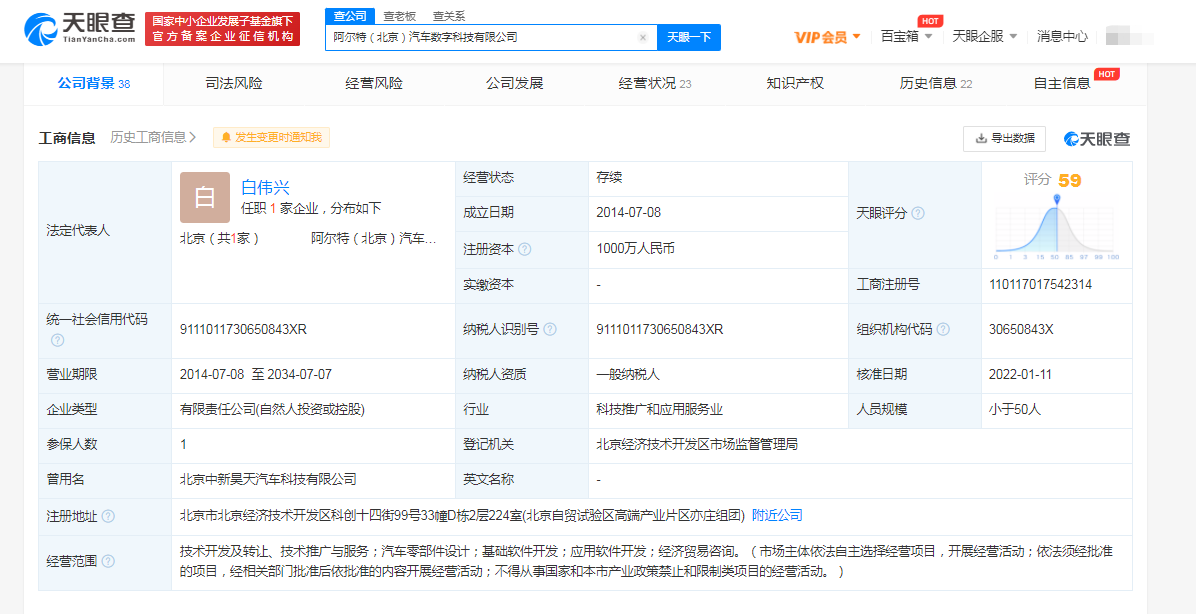Click the 白 avatar of the legal representative

coord(205,198)
